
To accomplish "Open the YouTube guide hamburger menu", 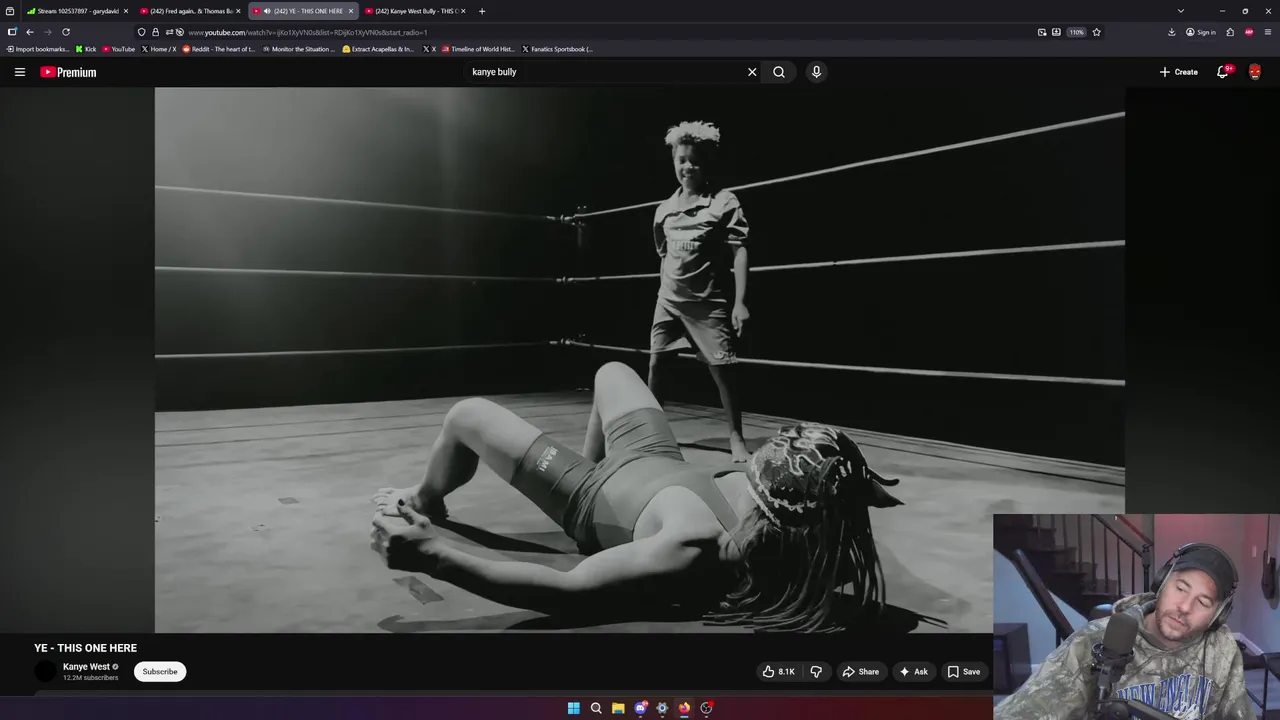I will [19, 72].
